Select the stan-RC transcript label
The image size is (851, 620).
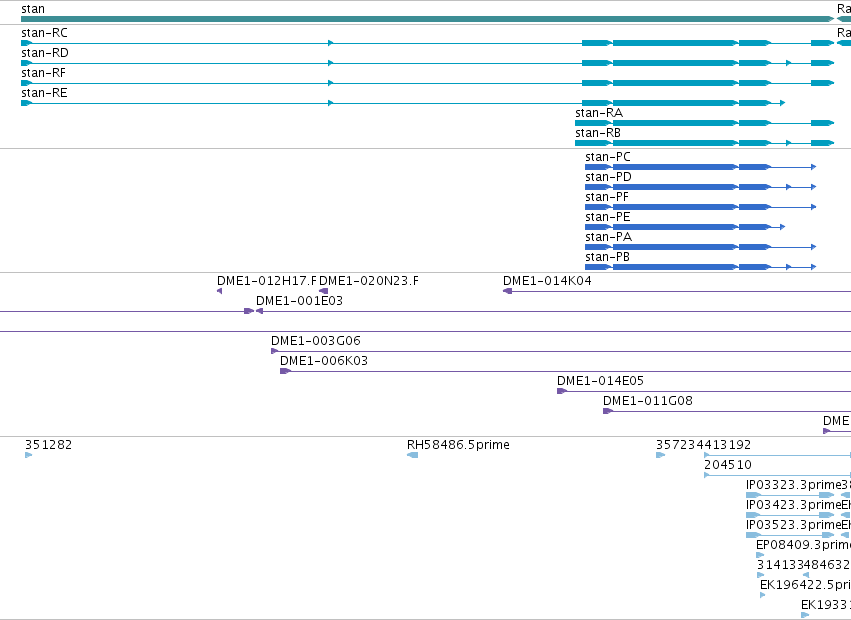click(x=45, y=33)
